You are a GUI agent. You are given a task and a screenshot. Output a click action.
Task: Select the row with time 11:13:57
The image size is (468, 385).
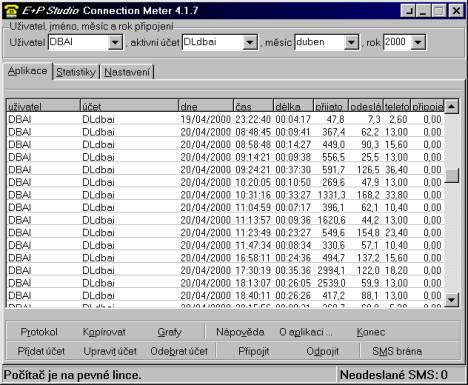click(225, 220)
